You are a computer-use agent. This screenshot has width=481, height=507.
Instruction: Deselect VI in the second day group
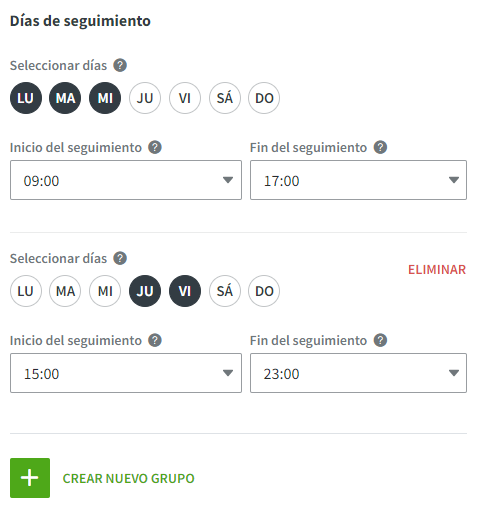point(185,291)
